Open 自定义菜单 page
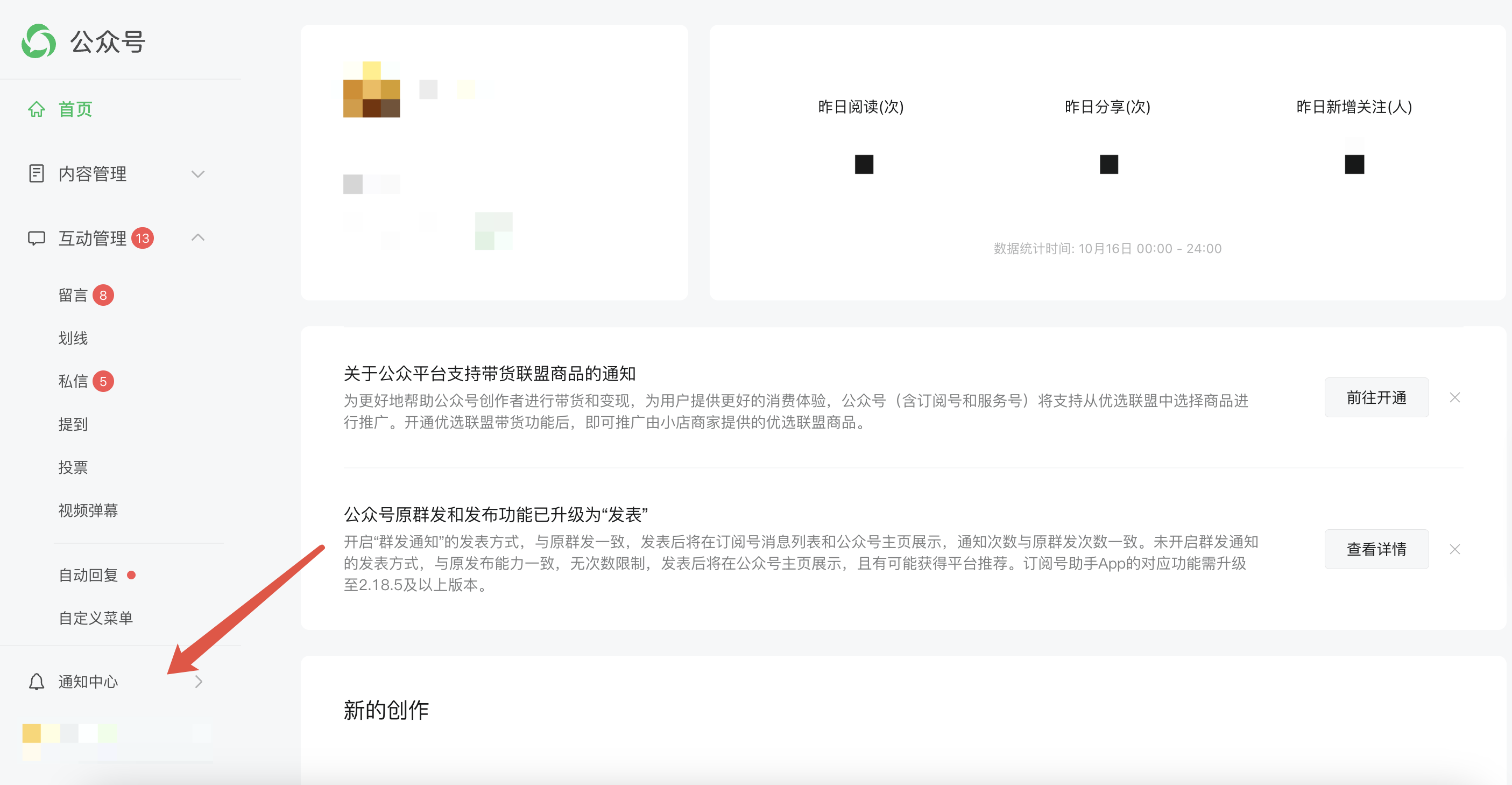 (96, 618)
